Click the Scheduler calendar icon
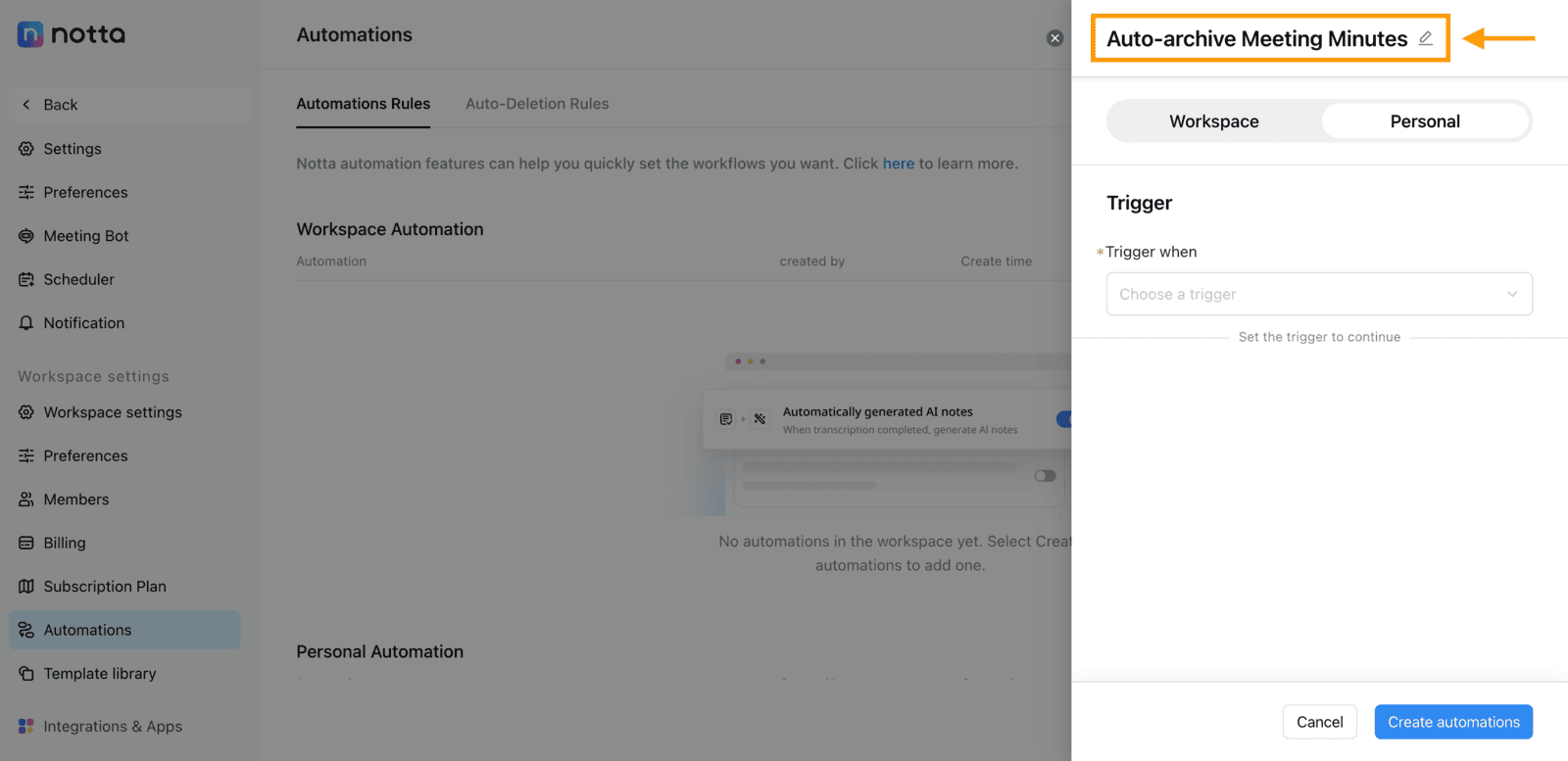The width and height of the screenshot is (1568, 761). tap(26, 279)
